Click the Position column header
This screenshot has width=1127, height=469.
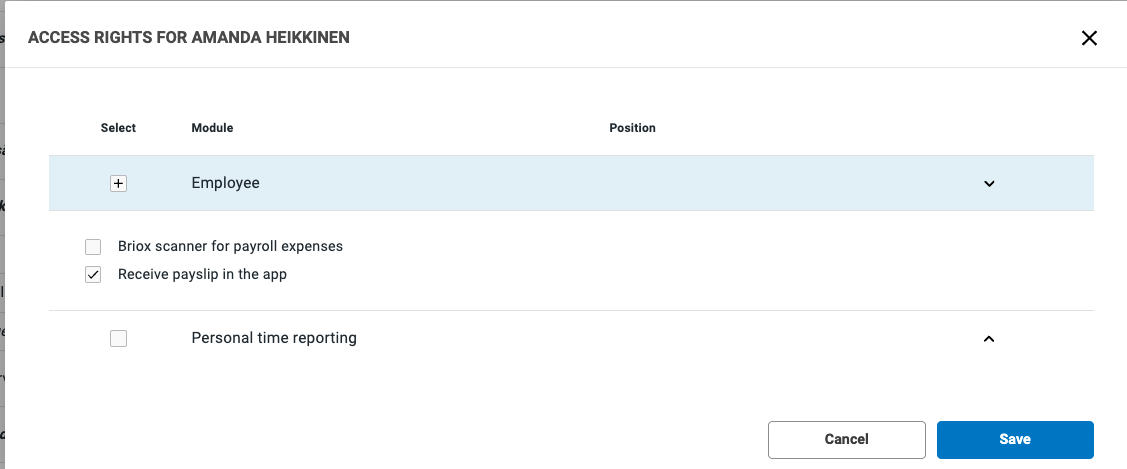(632, 128)
